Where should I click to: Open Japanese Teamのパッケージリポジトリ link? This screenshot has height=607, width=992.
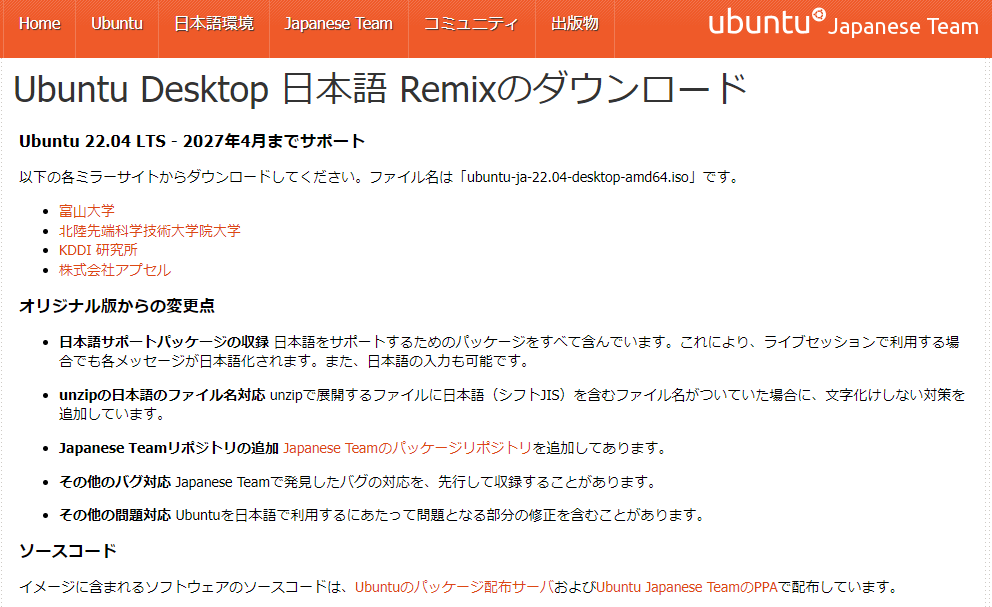tap(407, 448)
